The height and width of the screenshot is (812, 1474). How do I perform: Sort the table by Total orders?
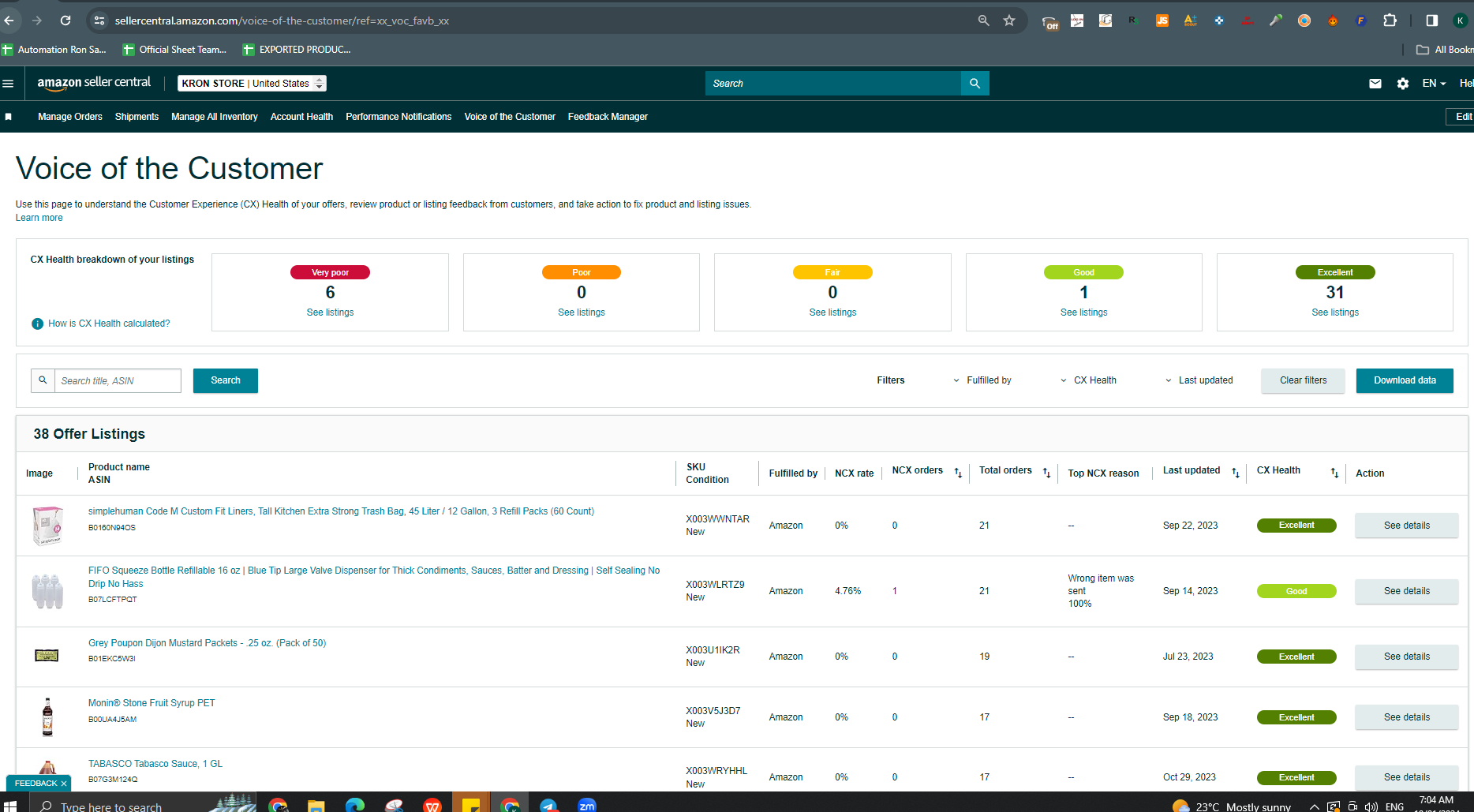1046,473
